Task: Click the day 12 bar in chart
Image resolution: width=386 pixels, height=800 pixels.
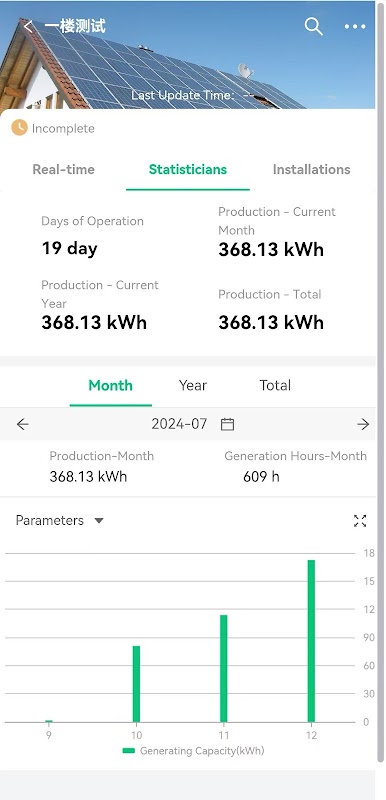Action: tap(311, 641)
